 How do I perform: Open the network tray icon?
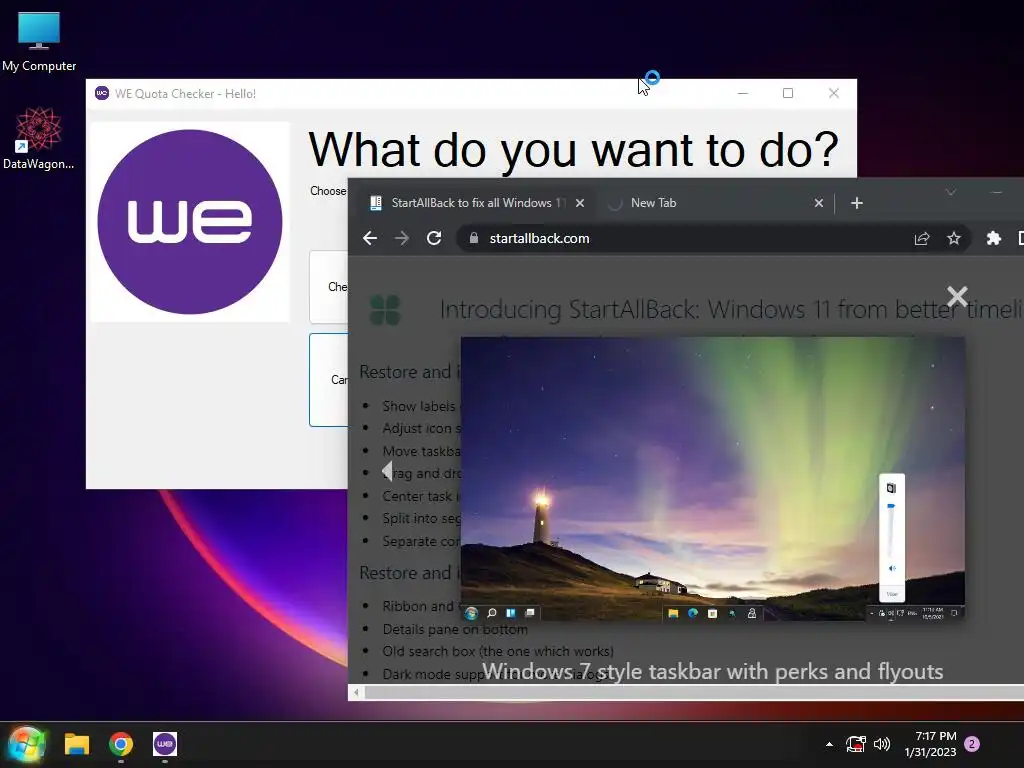click(x=856, y=744)
